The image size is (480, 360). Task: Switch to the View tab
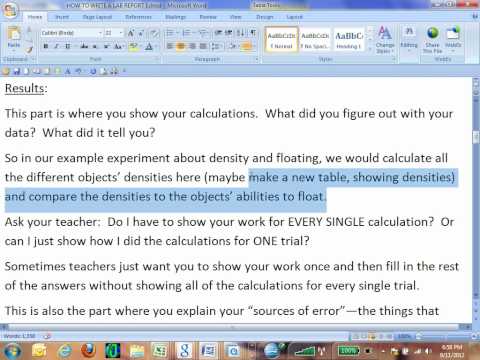click(x=236, y=17)
